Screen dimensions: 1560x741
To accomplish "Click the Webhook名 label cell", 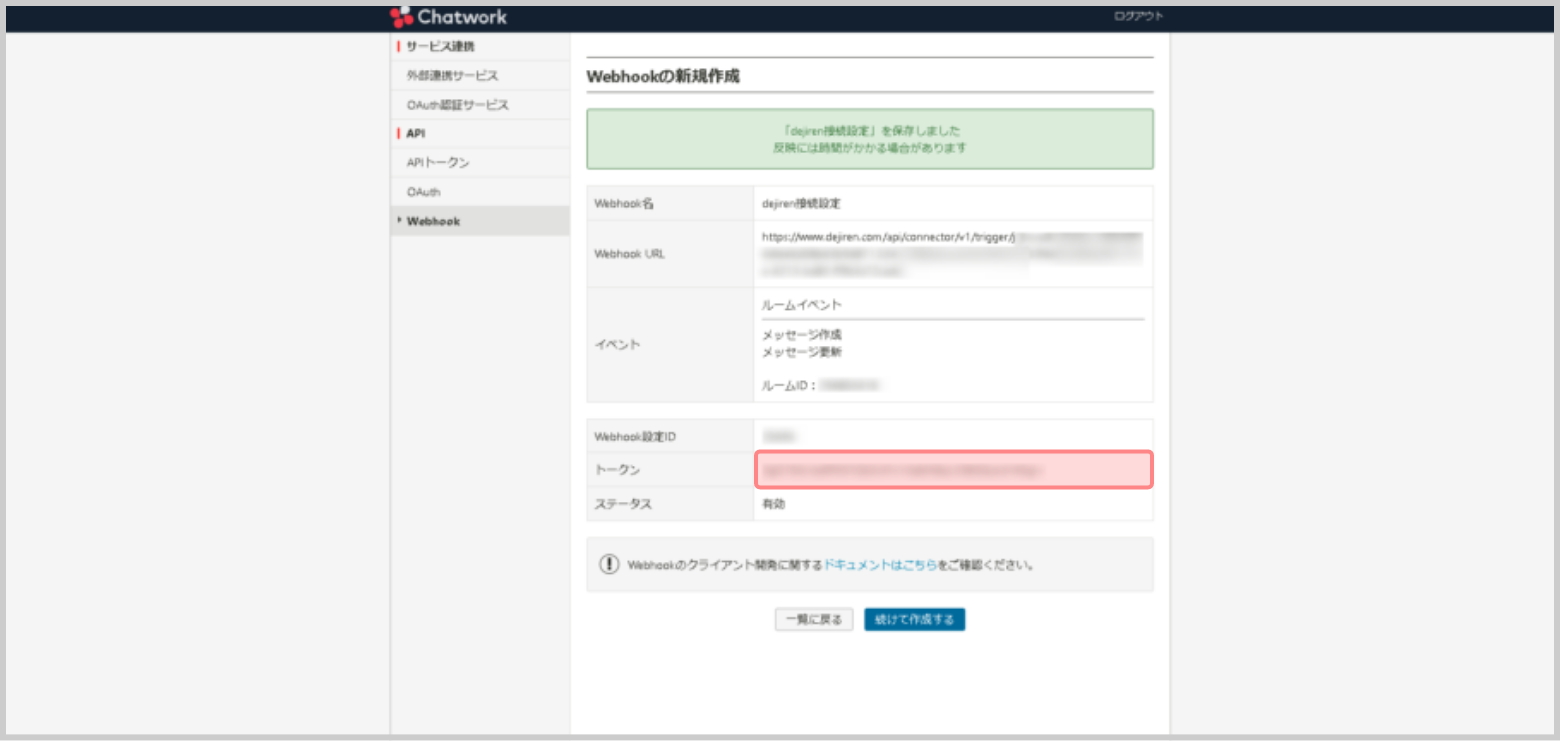I will [670, 203].
